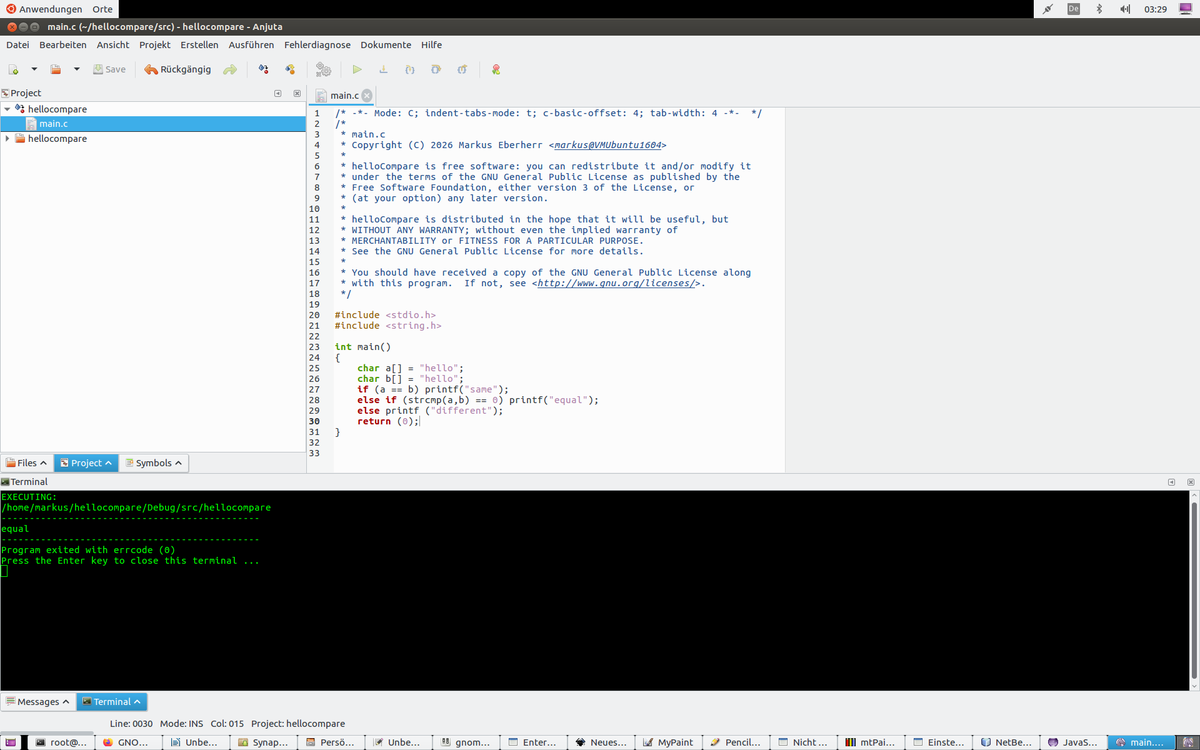Minimize the Terminal panel with its iconify button
1200x750 pixels.
(x=1171, y=482)
